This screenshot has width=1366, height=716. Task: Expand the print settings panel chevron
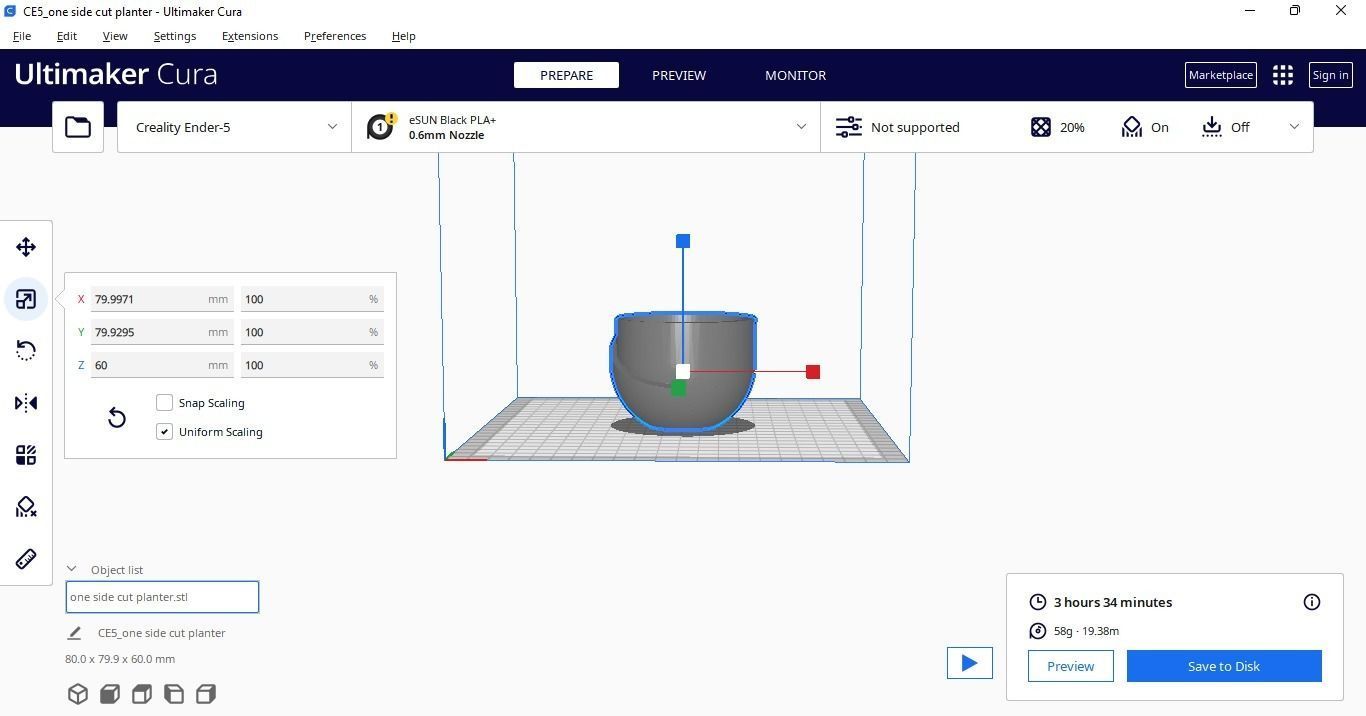click(1294, 127)
